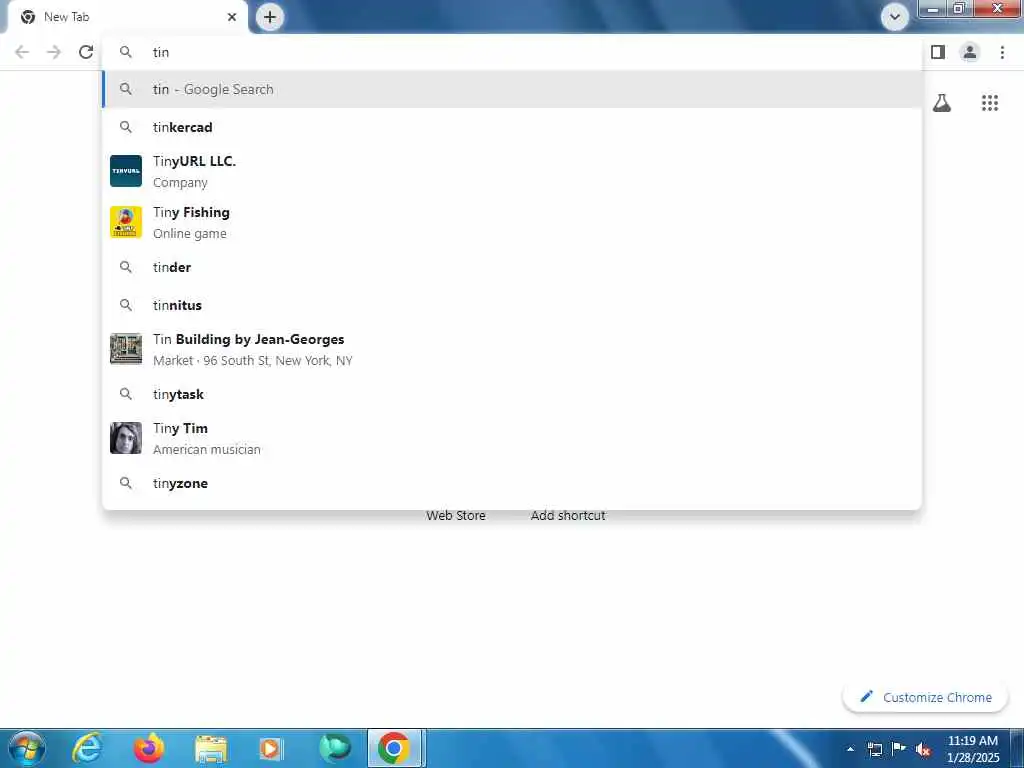Viewport: 1024px width, 768px height.
Task: Choose the tinyzone suggestion
Action: pos(512,483)
